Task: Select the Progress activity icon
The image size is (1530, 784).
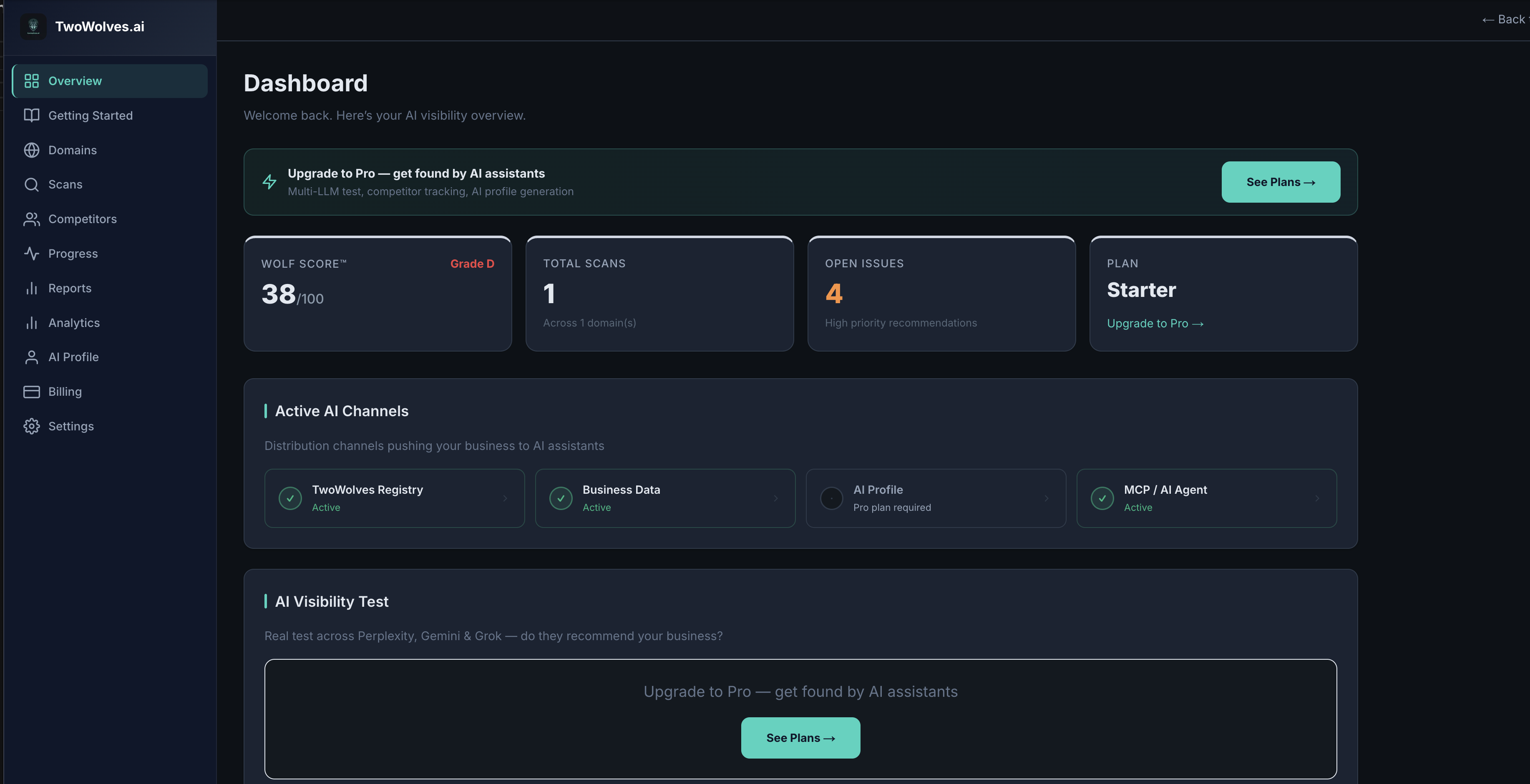Action: coord(32,253)
